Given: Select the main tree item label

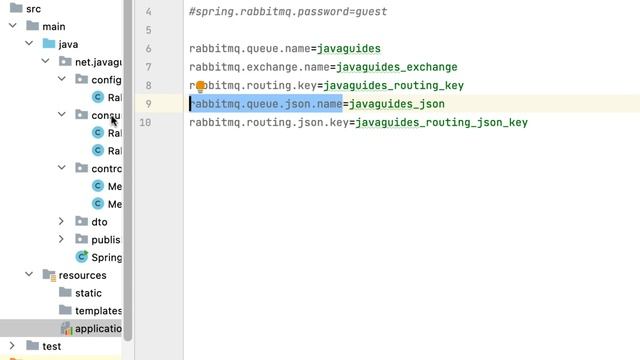Looking at the screenshot, I should pyautogui.click(x=54, y=27).
